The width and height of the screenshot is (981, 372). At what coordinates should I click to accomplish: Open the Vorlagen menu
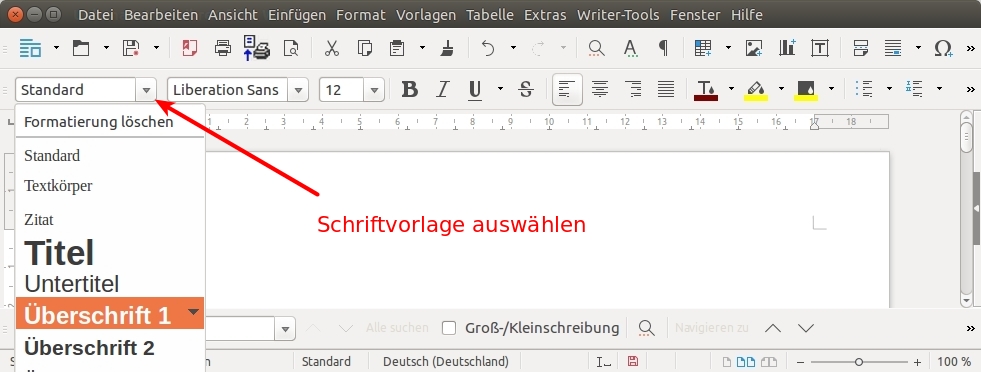pos(426,14)
